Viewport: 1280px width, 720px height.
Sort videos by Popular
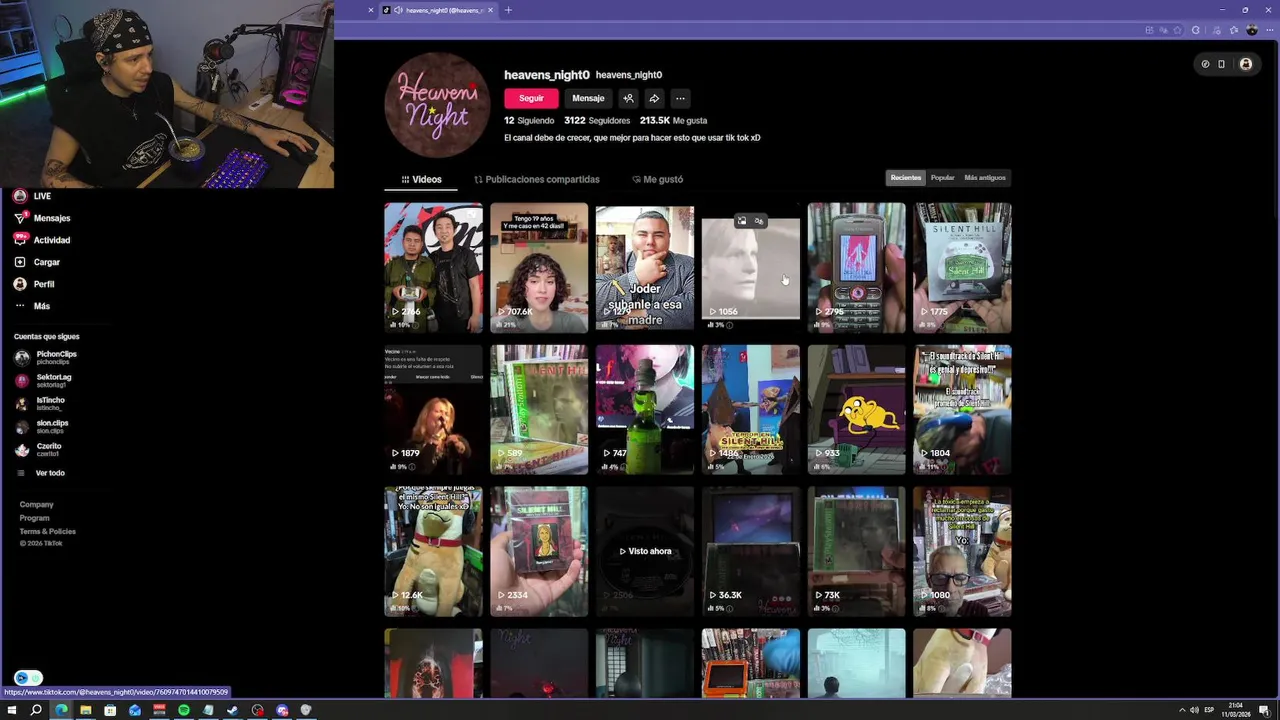pos(942,177)
